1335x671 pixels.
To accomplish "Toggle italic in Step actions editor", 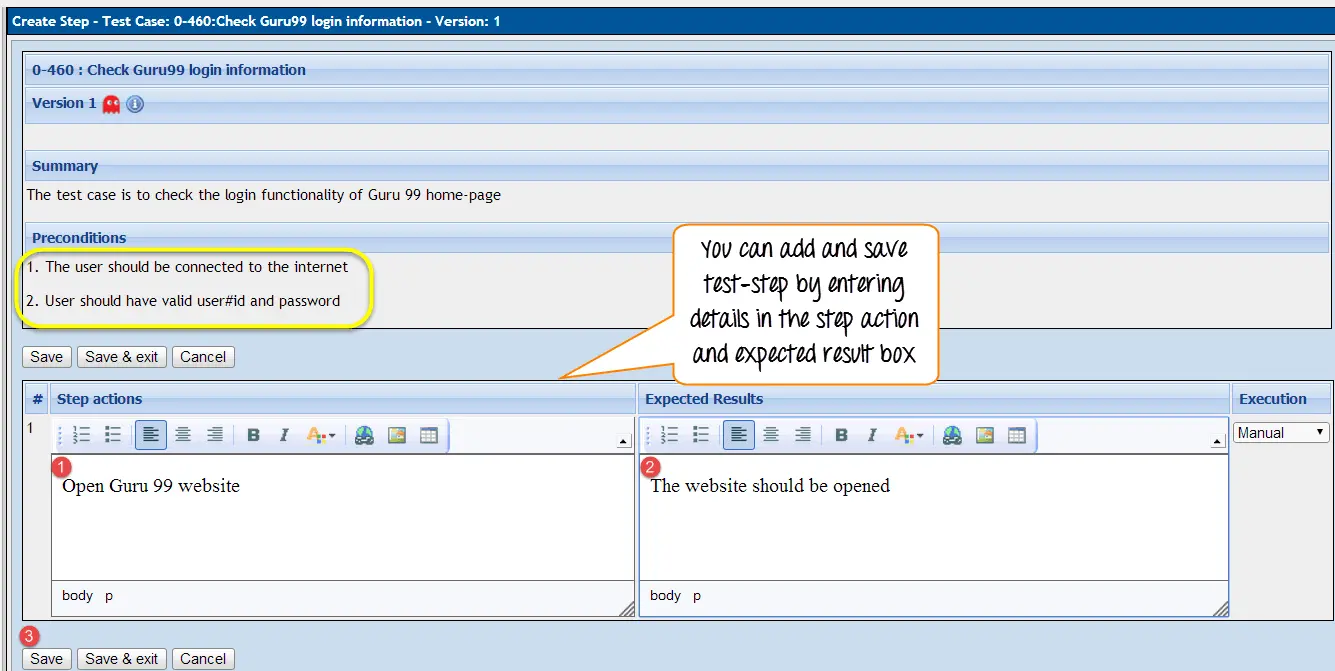I will (284, 435).
